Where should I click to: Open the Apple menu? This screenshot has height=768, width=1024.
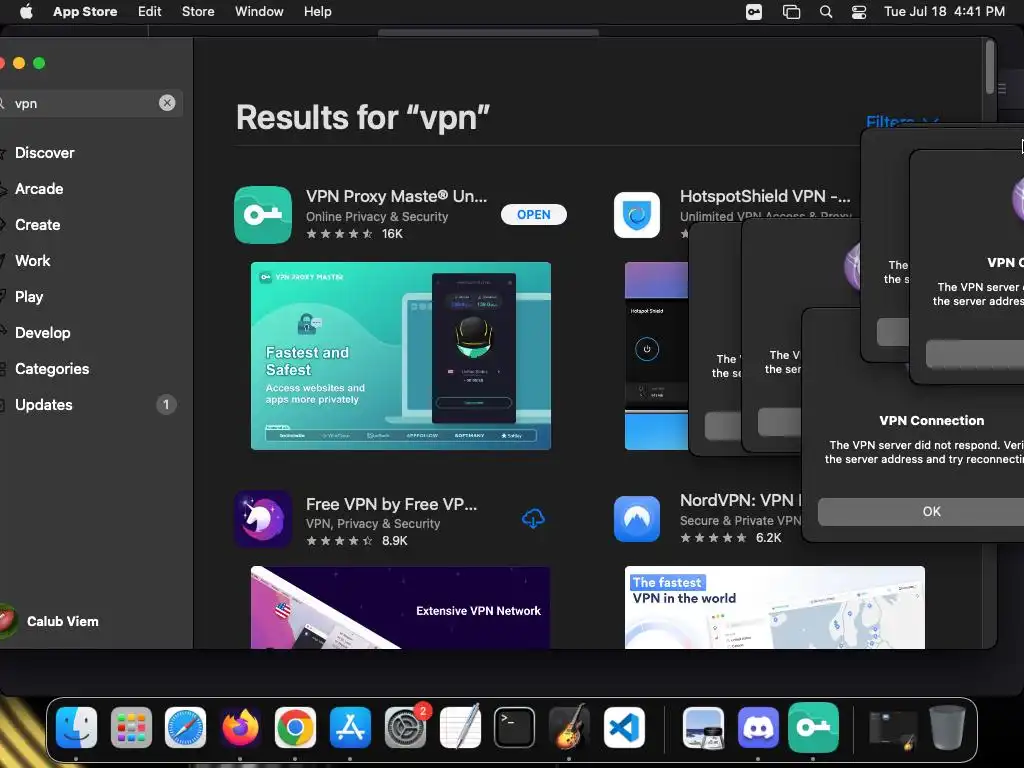pos(26,12)
